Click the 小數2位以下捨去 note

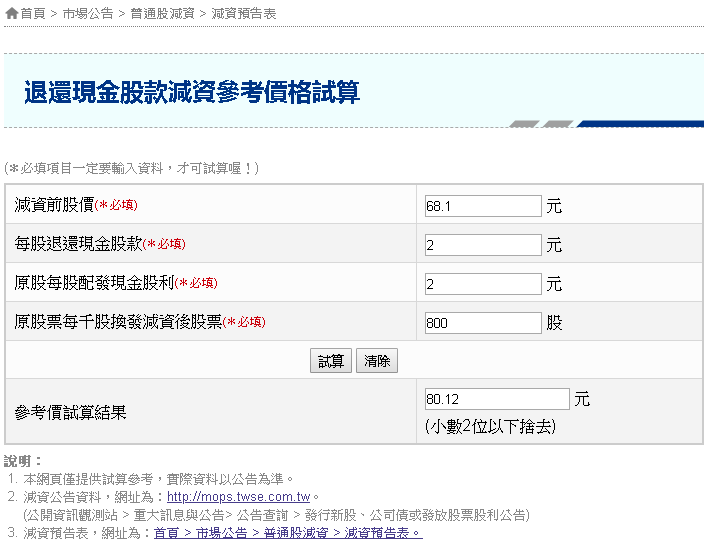(x=490, y=427)
